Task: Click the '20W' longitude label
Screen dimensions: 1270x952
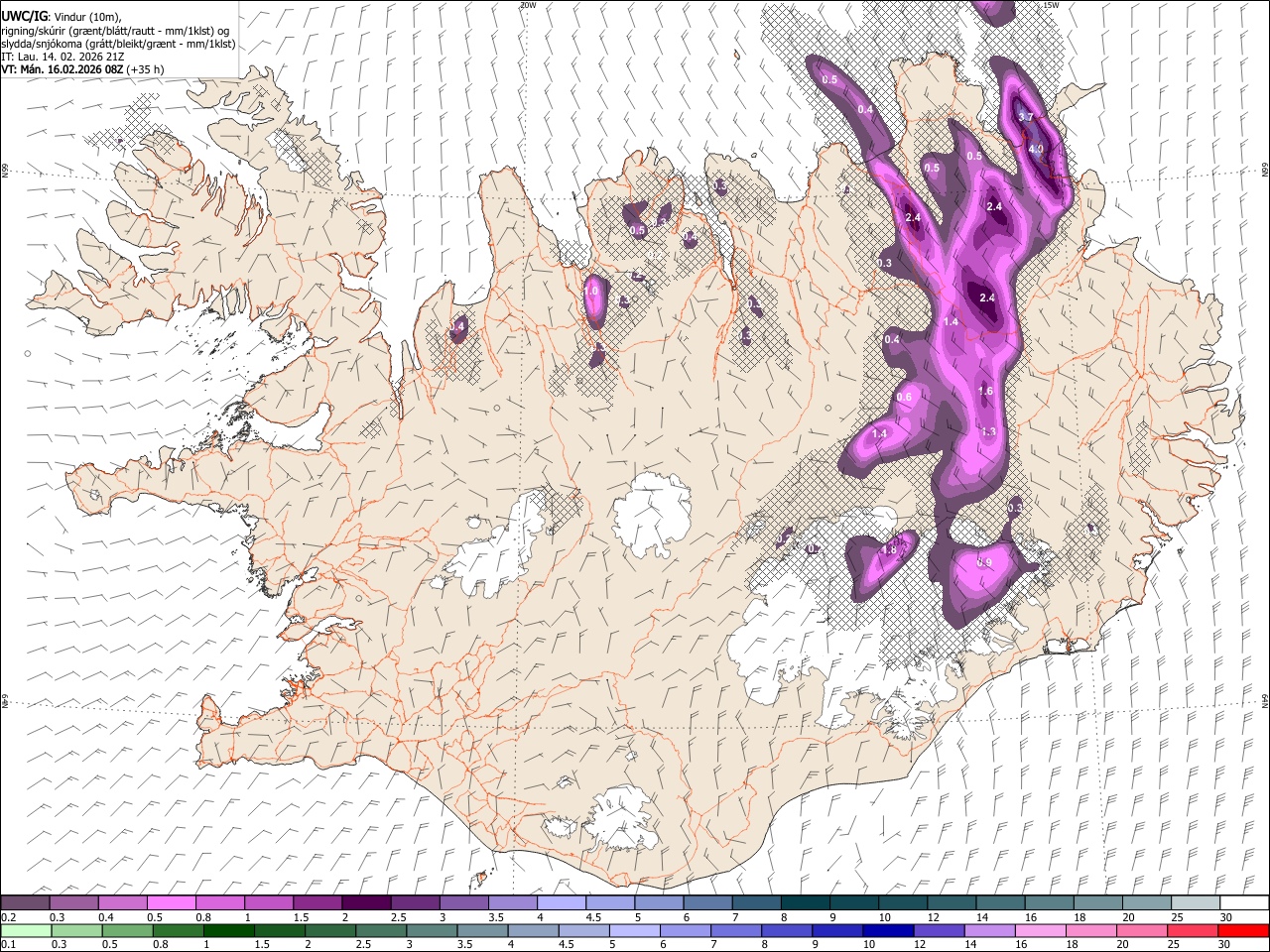Action: (527, 5)
